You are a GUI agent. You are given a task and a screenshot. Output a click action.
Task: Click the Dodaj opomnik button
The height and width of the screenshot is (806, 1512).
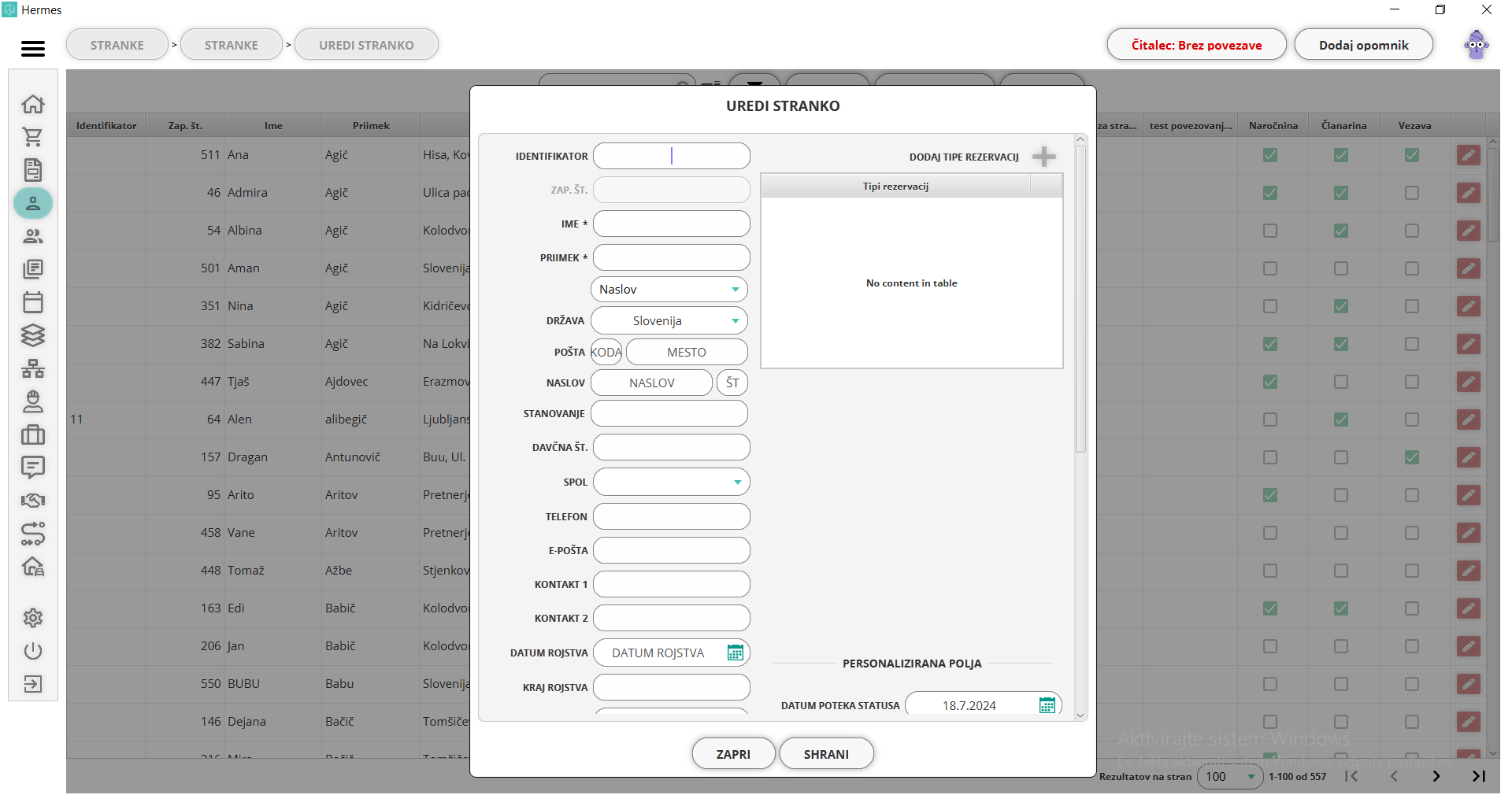pos(1364,45)
